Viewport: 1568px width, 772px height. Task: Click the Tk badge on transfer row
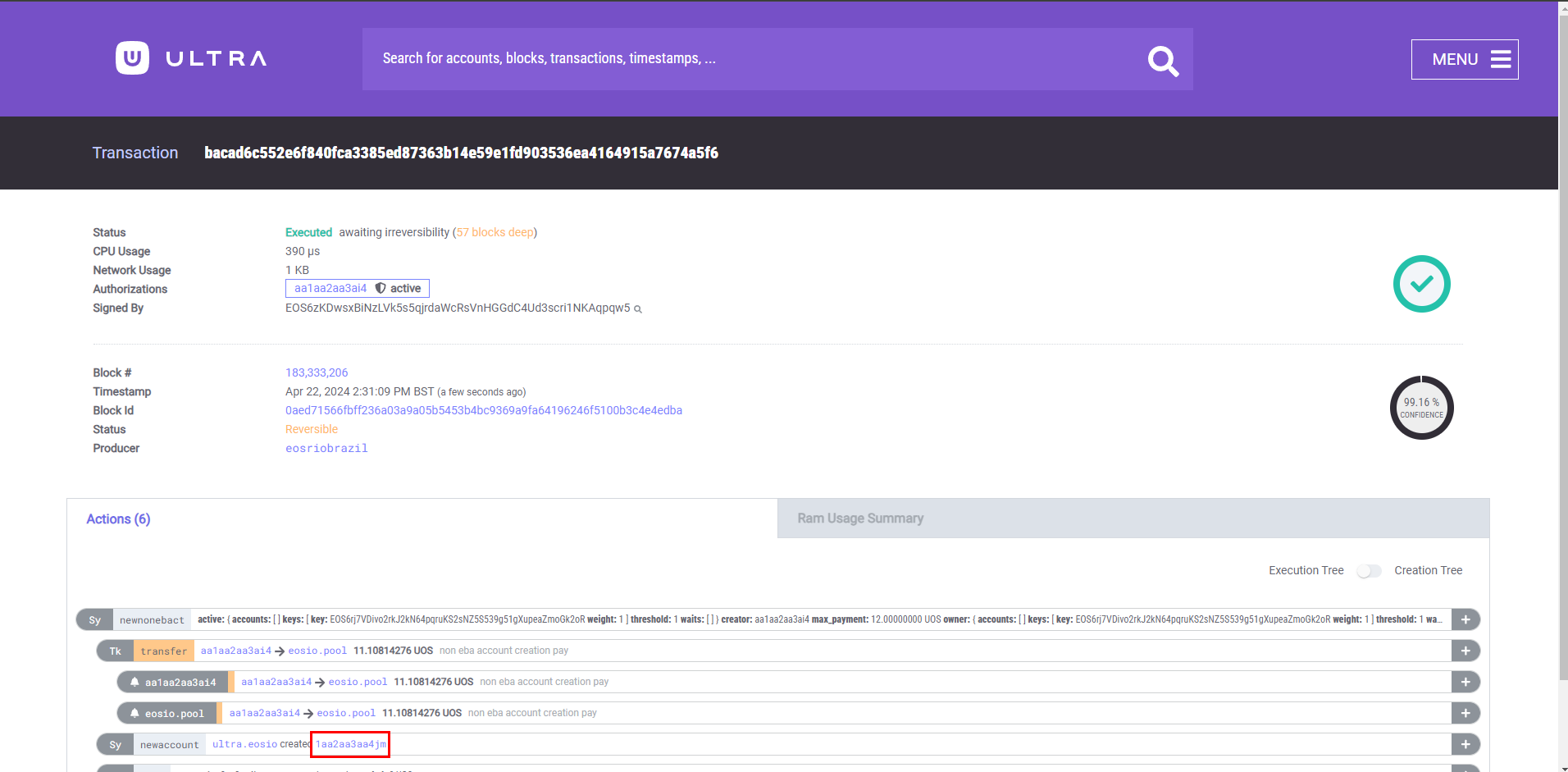pyautogui.click(x=116, y=651)
